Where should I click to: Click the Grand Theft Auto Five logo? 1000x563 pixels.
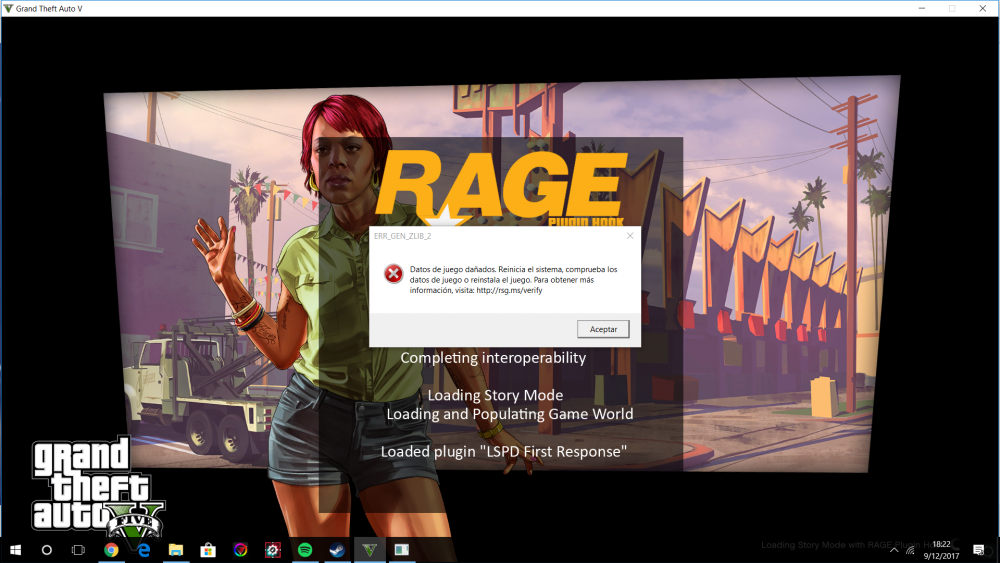97,488
